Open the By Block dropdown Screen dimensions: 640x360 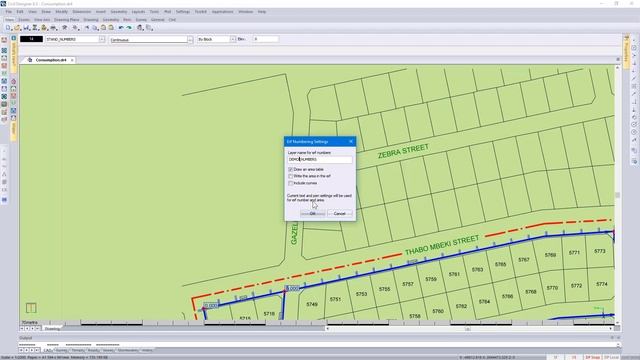[x=233, y=39]
